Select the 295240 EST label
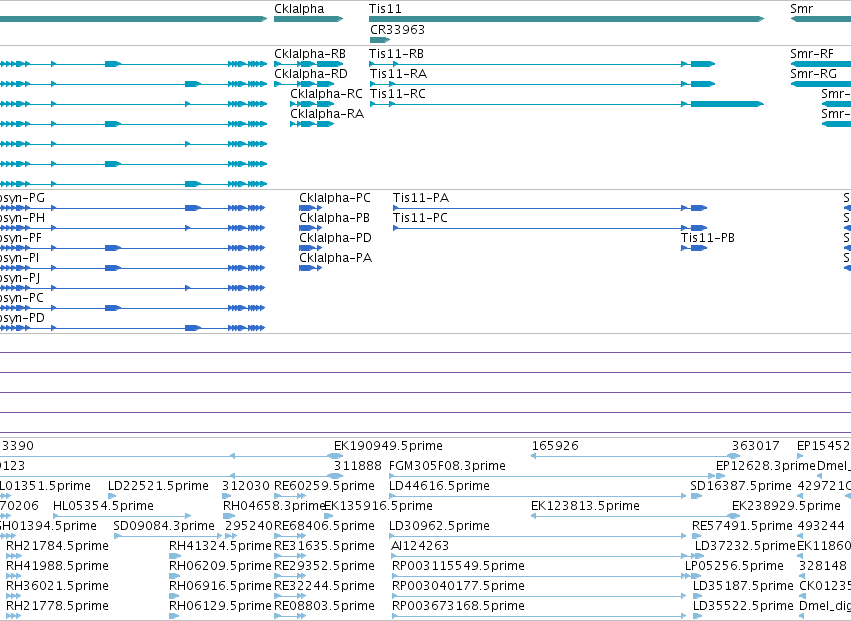Image resolution: width=851 pixels, height=621 pixels. click(x=249, y=526)
